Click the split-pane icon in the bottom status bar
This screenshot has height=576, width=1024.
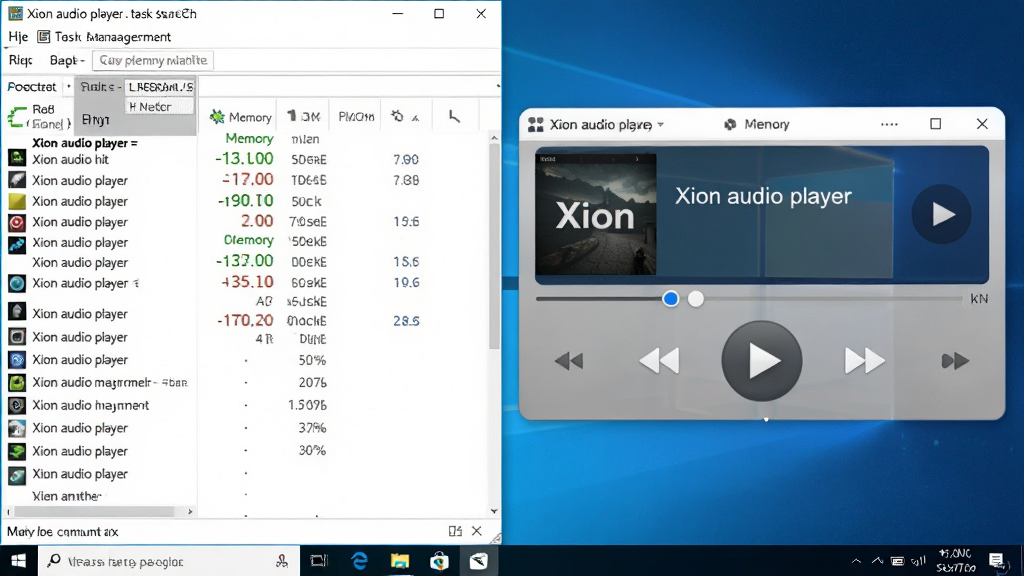(x=455, y=531)
